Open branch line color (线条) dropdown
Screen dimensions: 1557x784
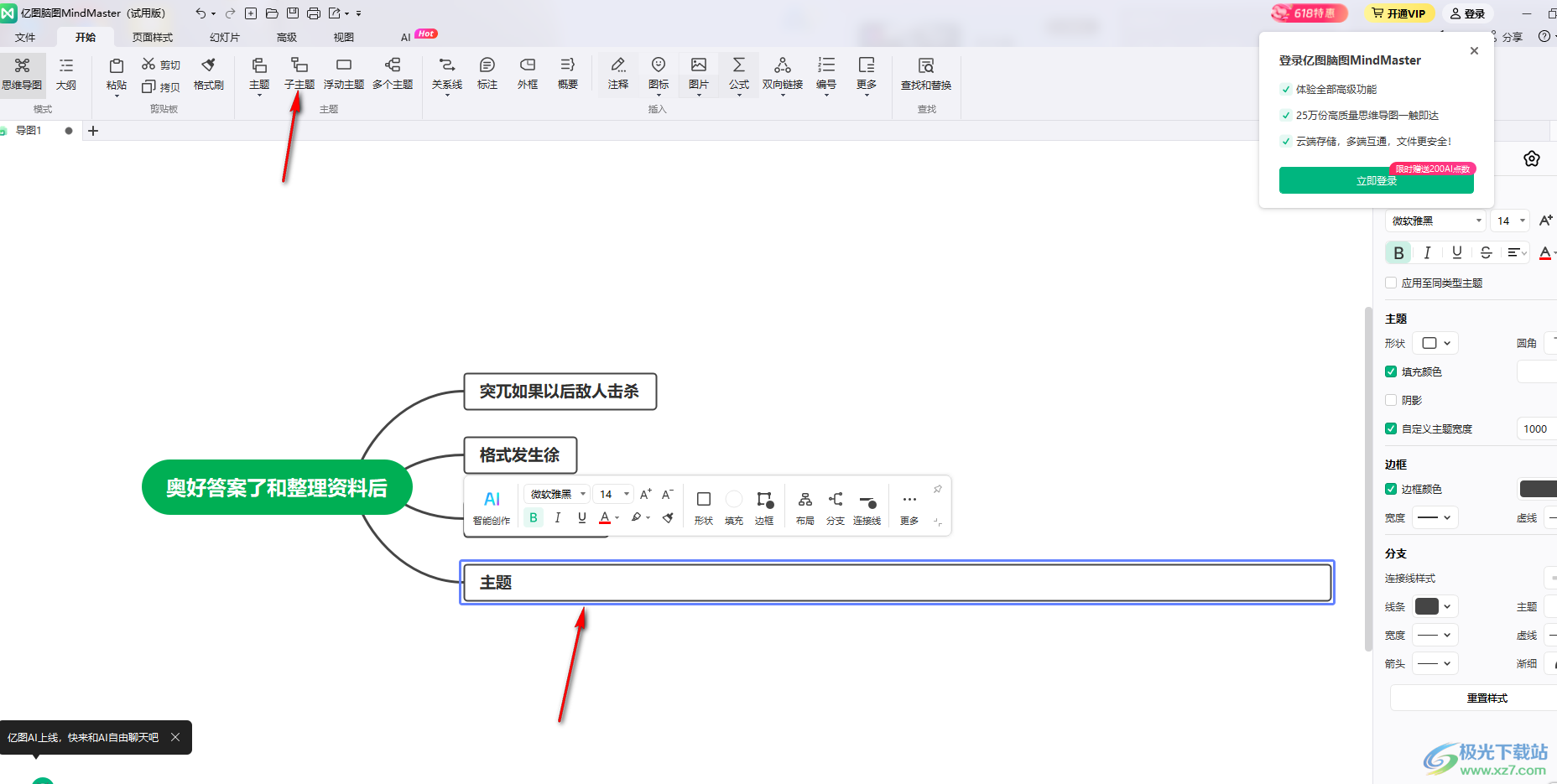(x=1435, y=606)
